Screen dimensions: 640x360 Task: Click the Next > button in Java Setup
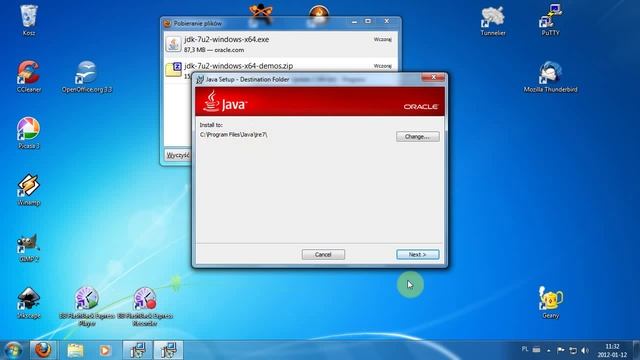coord(418,254)
